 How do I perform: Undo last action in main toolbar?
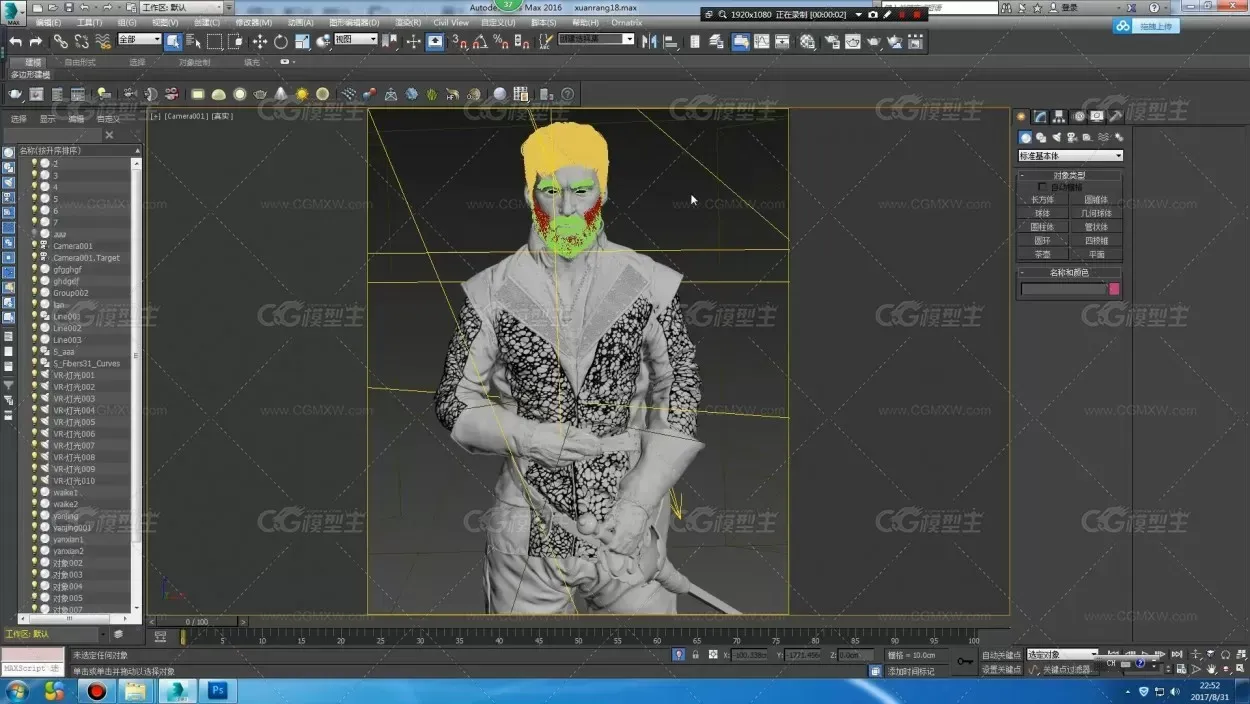(x=15, y=41)
